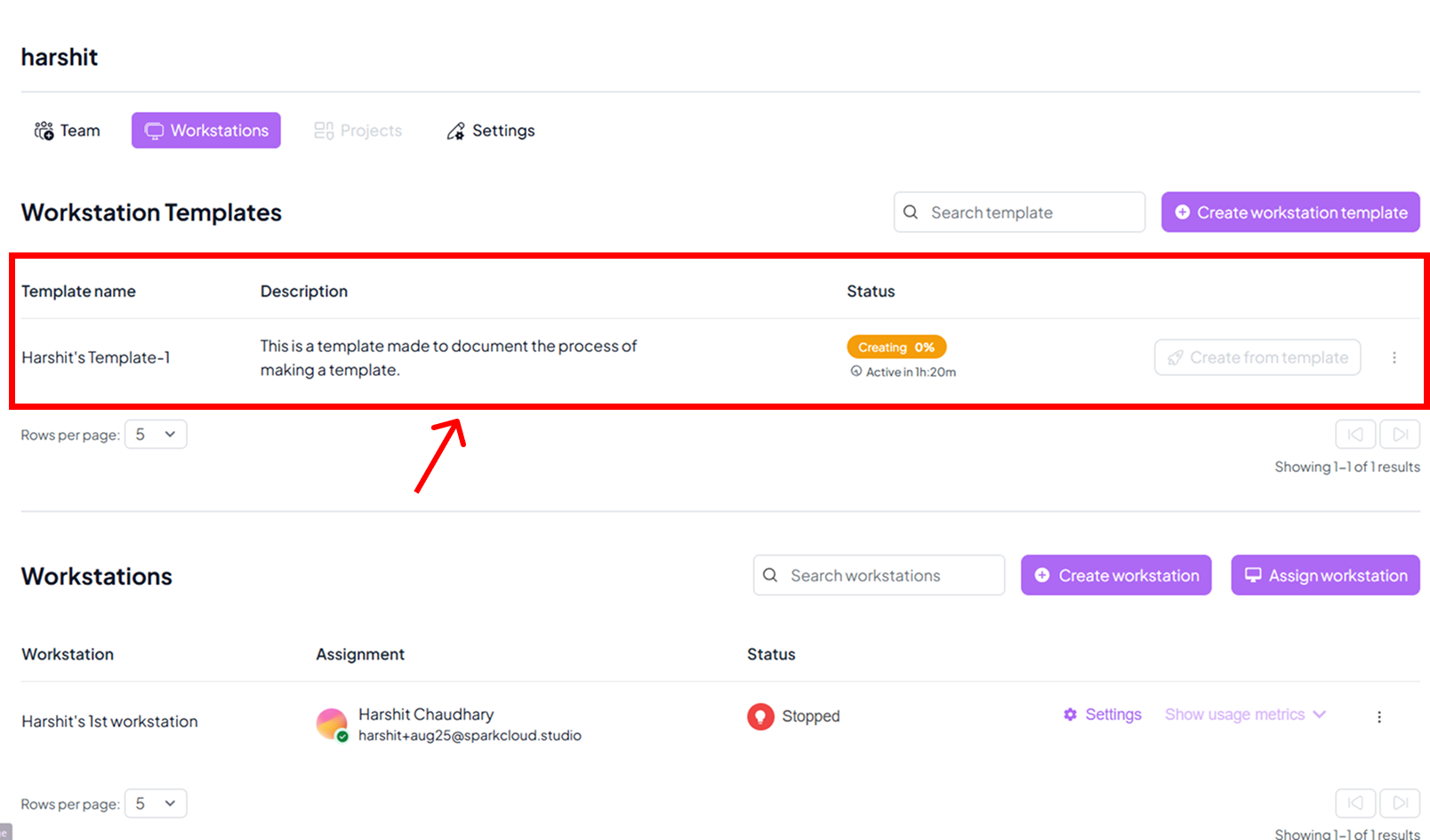Open three-dot menu for Harshit's 1st workstation
The width and height of the screenshot is (1430, 840).
pos(1378,716)
